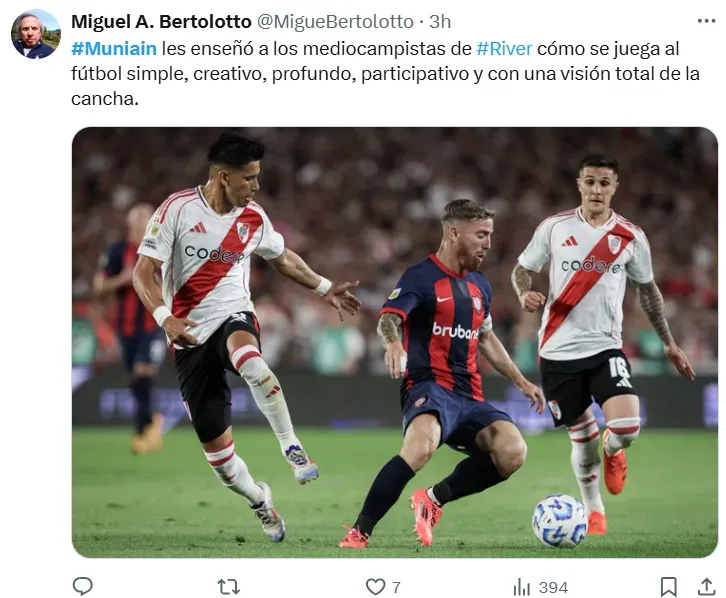The image size is (726, 598).
Task: Click the 7 likes count
Action: (396, 587)
